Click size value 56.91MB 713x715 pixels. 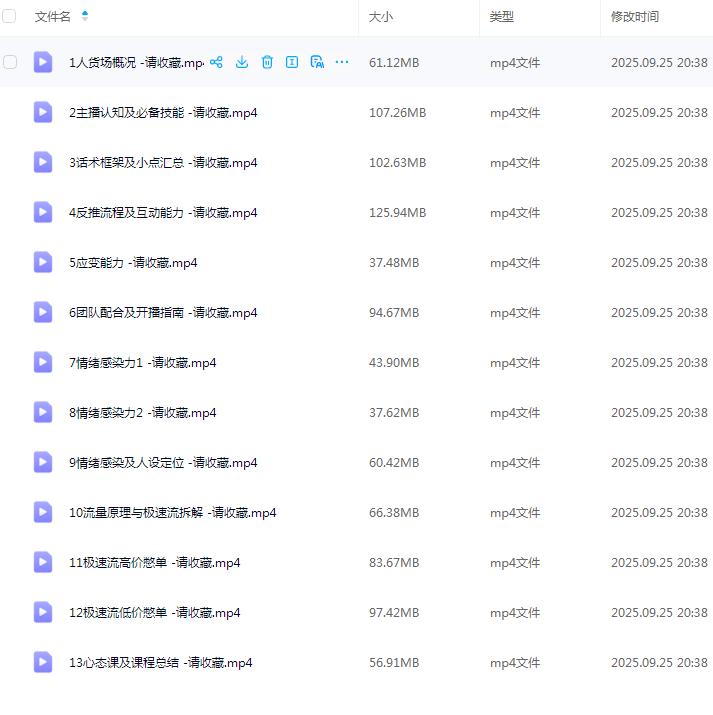pos(394,663)
